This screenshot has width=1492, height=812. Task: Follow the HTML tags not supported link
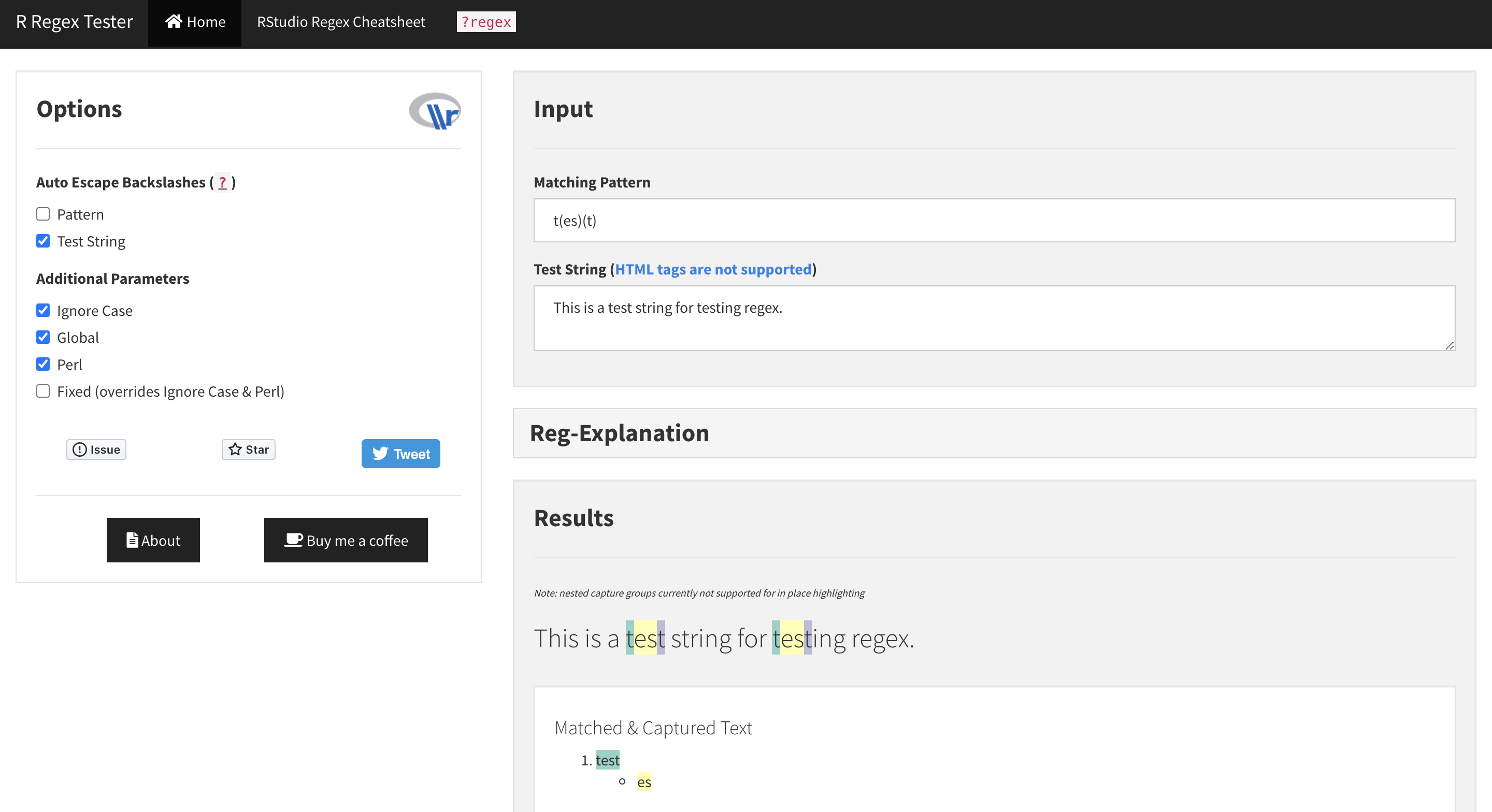(712, 269)
